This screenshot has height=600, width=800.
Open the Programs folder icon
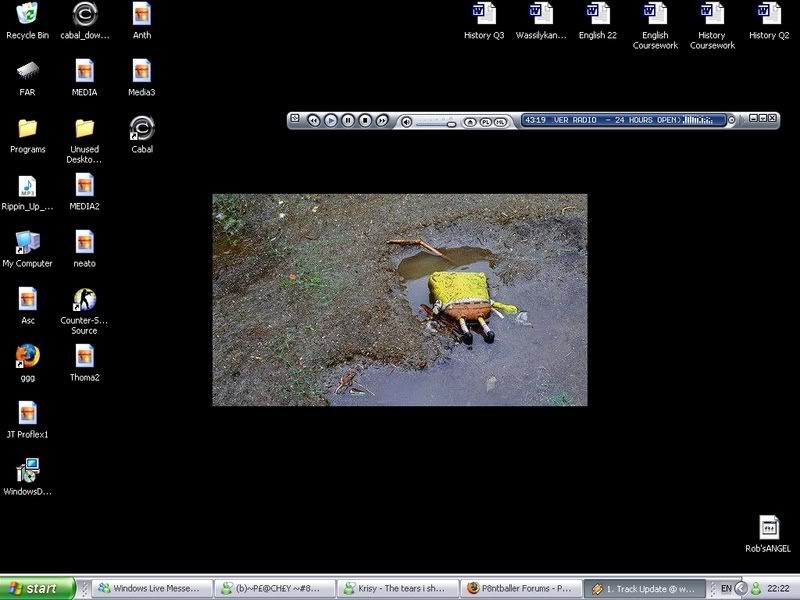click(x=28, y=135)
